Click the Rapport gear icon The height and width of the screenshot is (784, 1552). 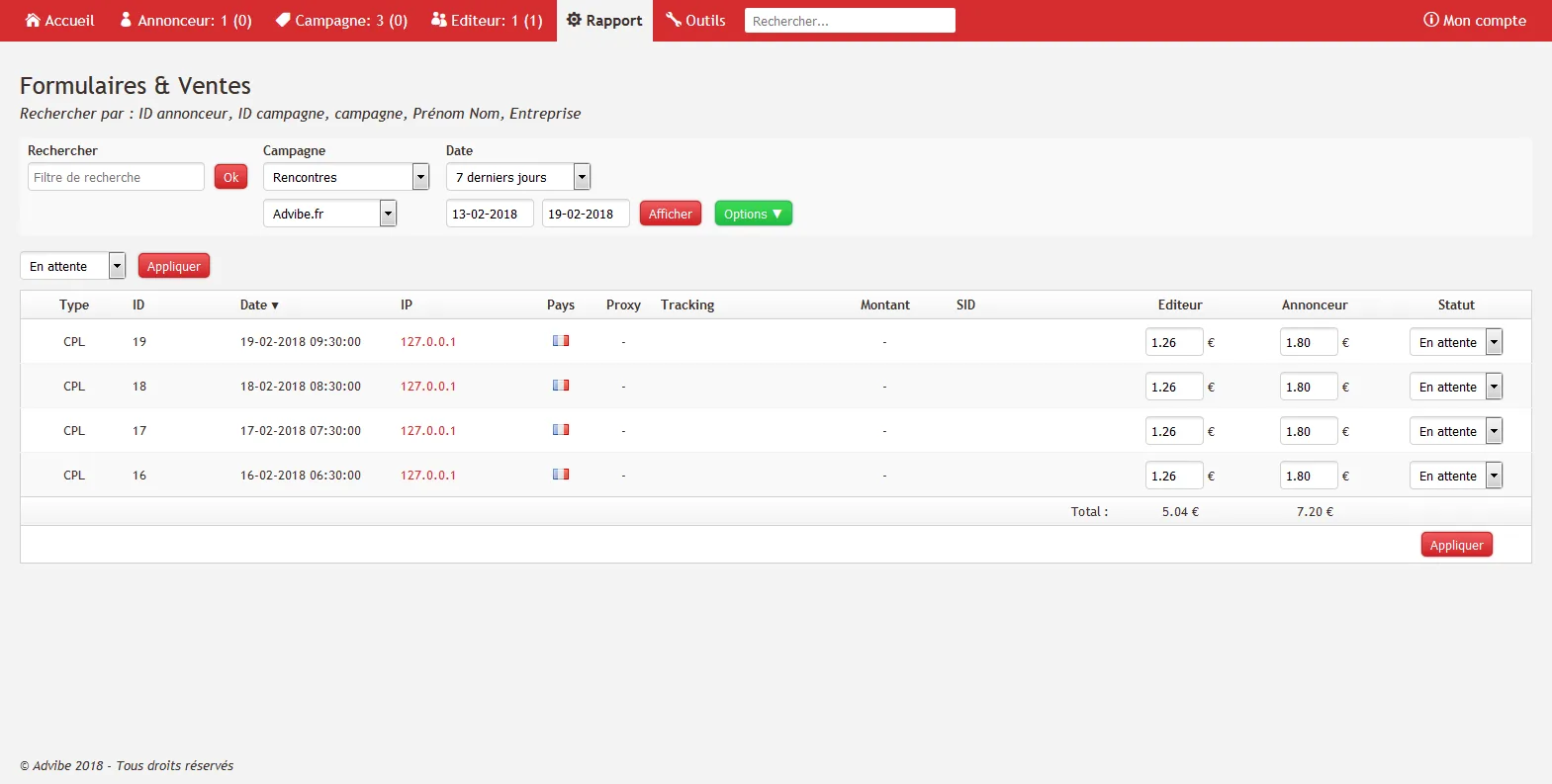pos(574,20)
